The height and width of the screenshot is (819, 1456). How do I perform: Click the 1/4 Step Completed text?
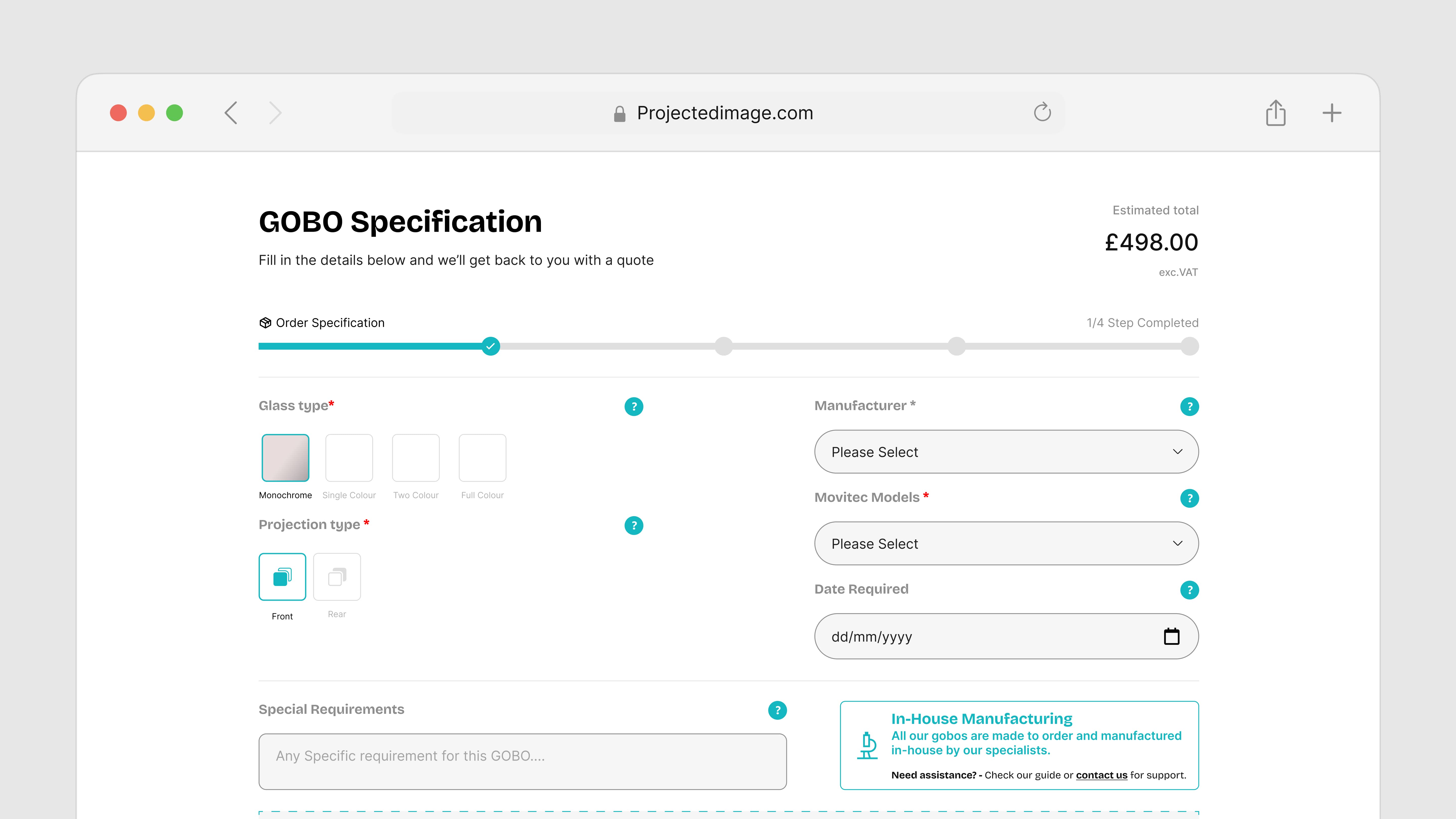(x=1142, y=323)
